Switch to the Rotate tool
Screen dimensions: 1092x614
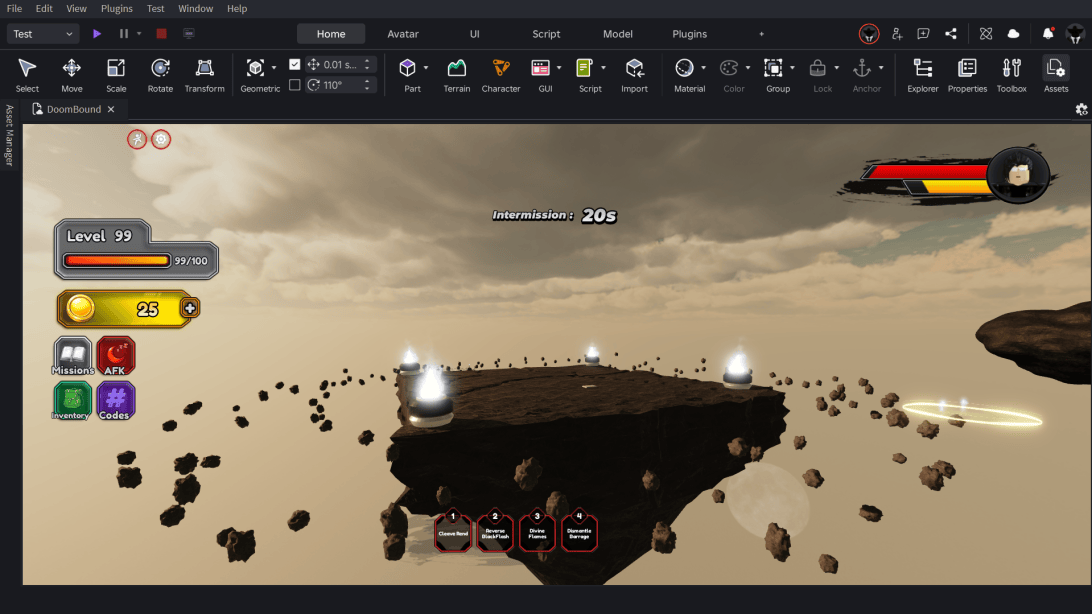click(160, 74)
